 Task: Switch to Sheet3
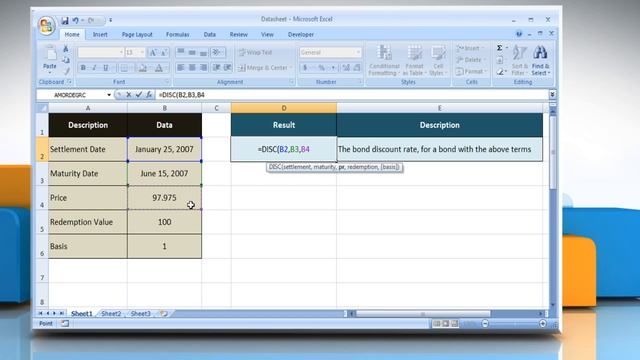click(x=140, y=313)
